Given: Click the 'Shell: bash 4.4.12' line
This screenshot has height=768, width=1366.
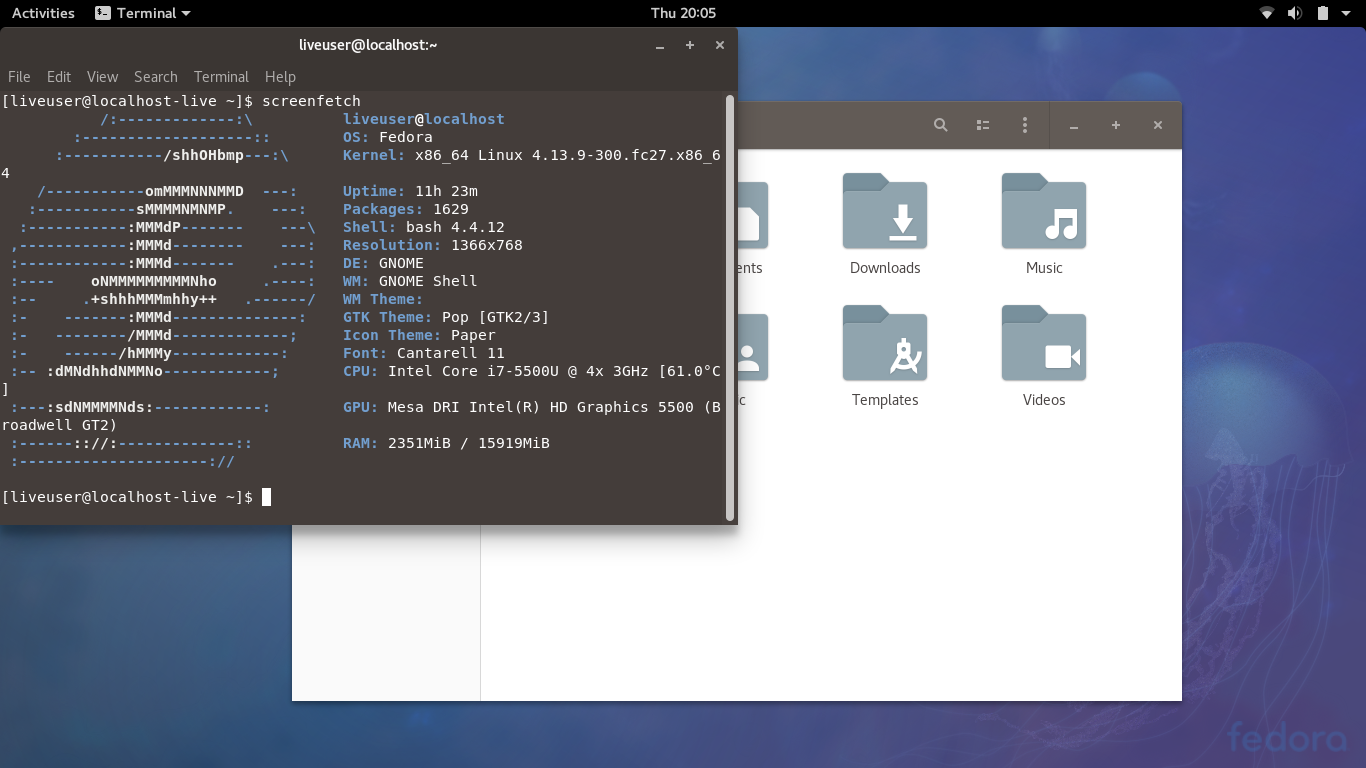Looking at the screenshot, I should (x=424, y=227).
